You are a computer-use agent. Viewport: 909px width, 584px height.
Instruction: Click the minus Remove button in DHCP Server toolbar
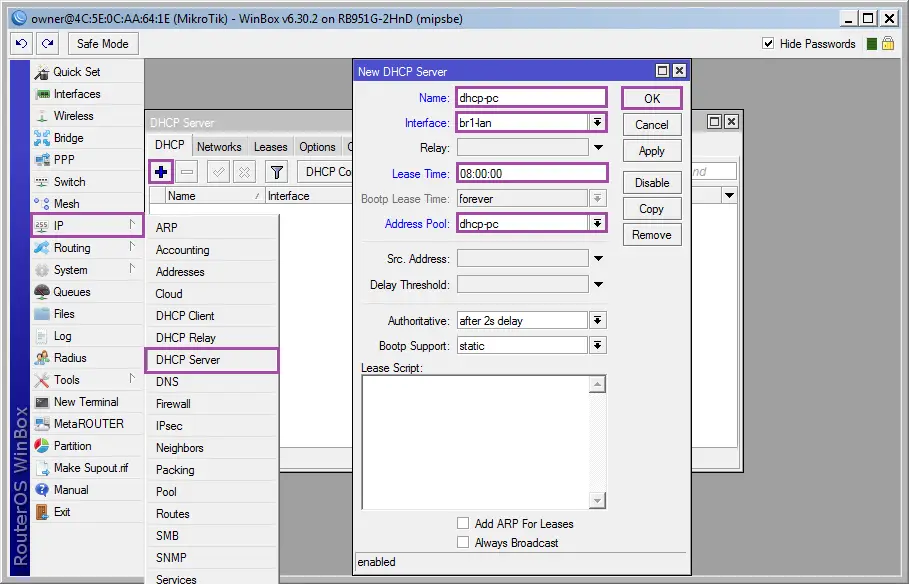[x=187, y=172]
